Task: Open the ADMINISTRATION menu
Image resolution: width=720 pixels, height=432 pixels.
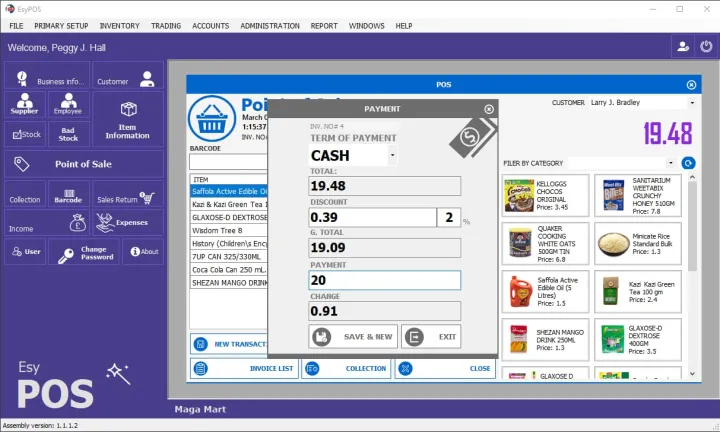Action: 270,26
